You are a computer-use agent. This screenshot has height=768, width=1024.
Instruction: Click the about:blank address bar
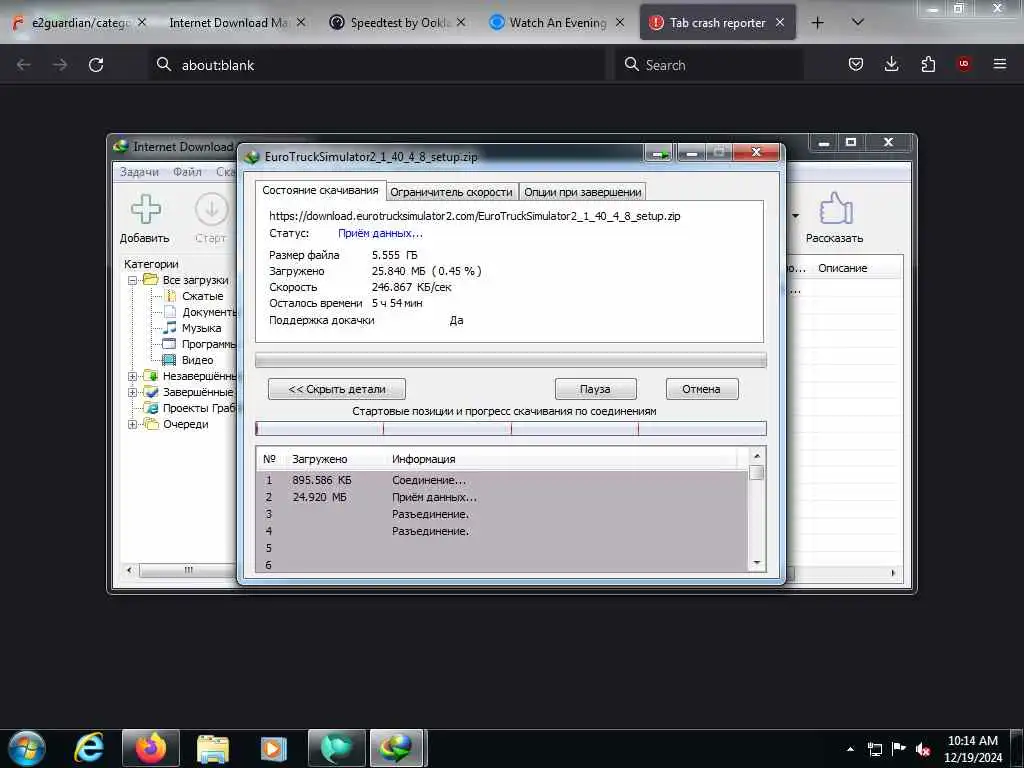click(377, 65)
